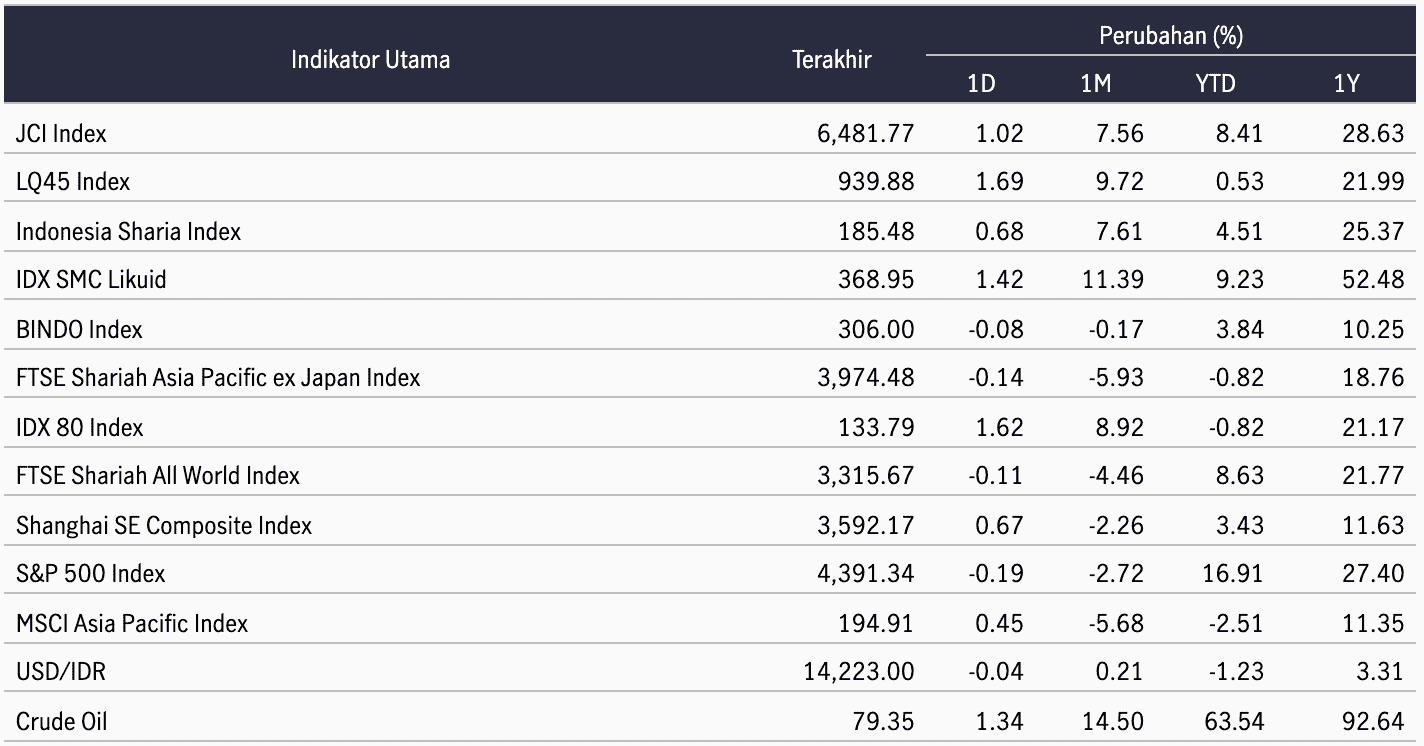This screenshot has height=746, width=1424.
Task: Select BINDO last value 306.00
Action: click(x=876, y=329)
